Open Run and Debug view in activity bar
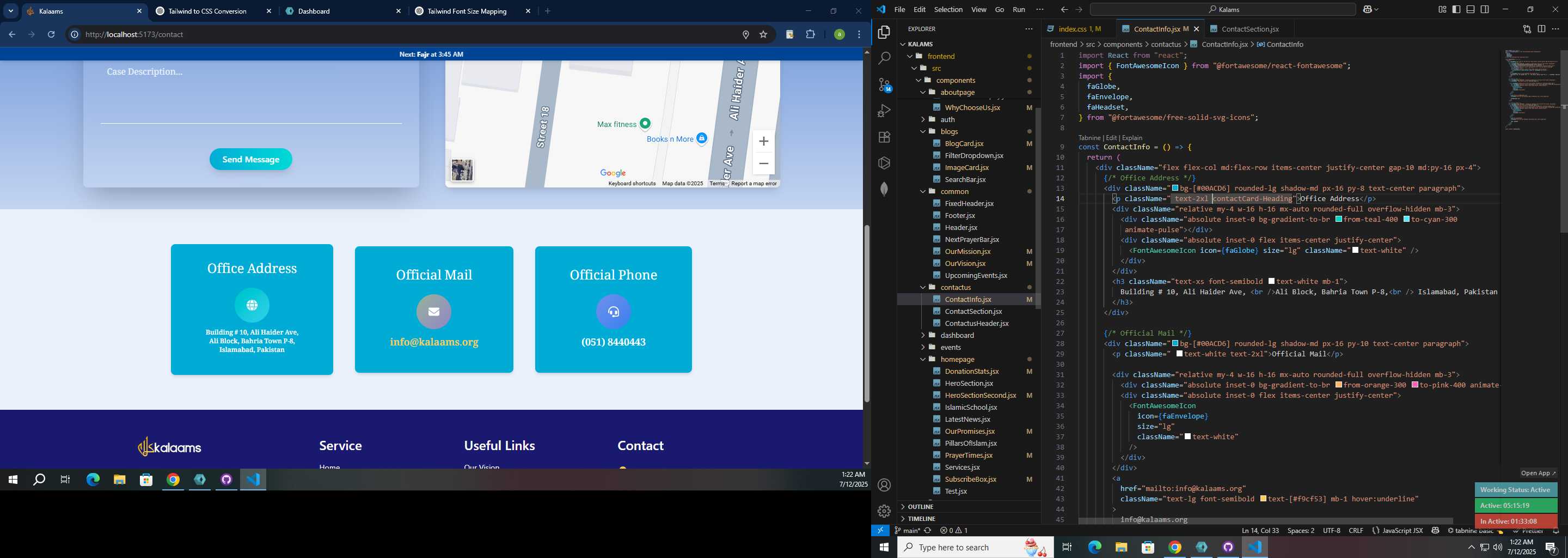This screenshot has height=558, width=1568. pos(884,111)
